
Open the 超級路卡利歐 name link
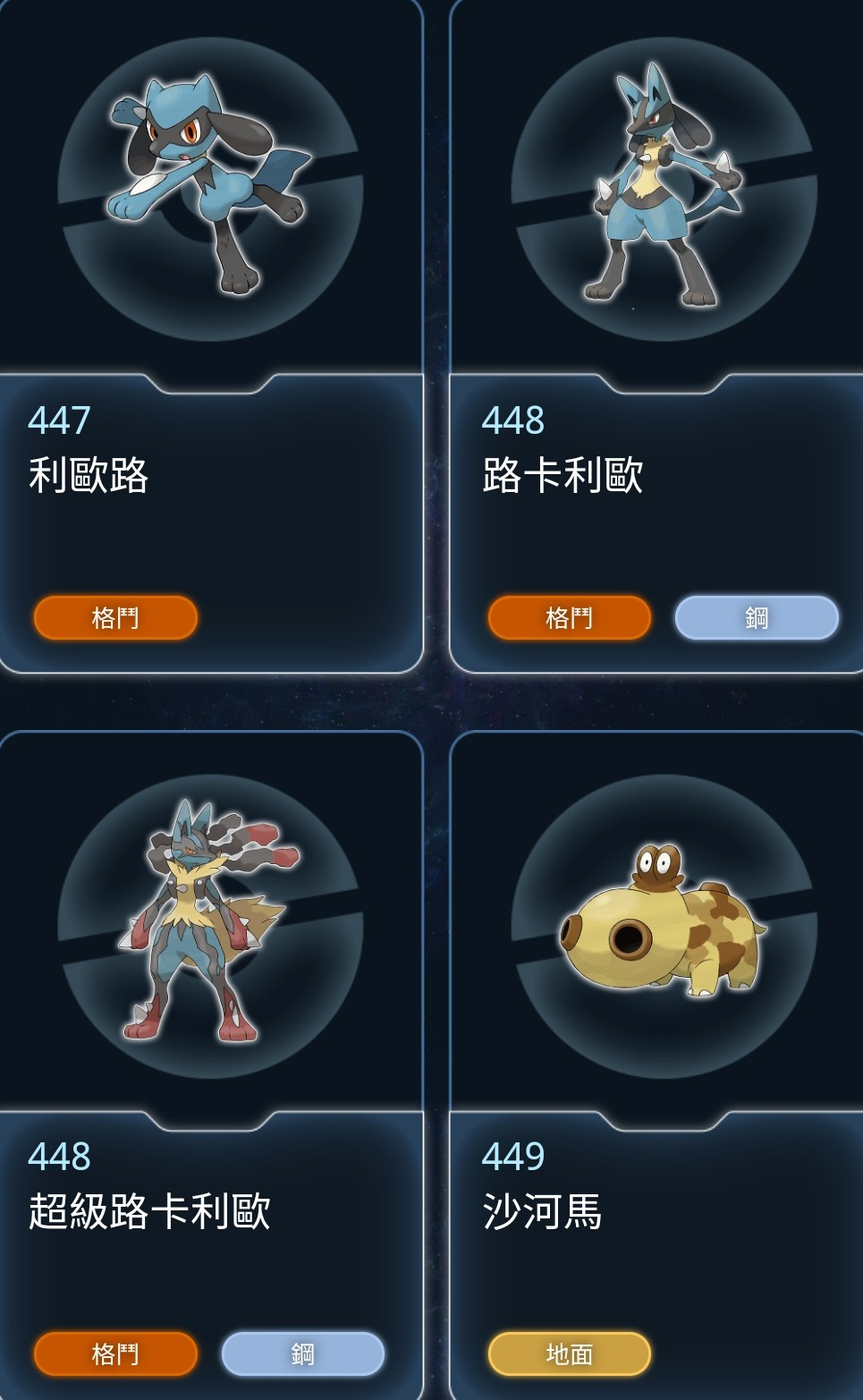[x=149, y=1211]
